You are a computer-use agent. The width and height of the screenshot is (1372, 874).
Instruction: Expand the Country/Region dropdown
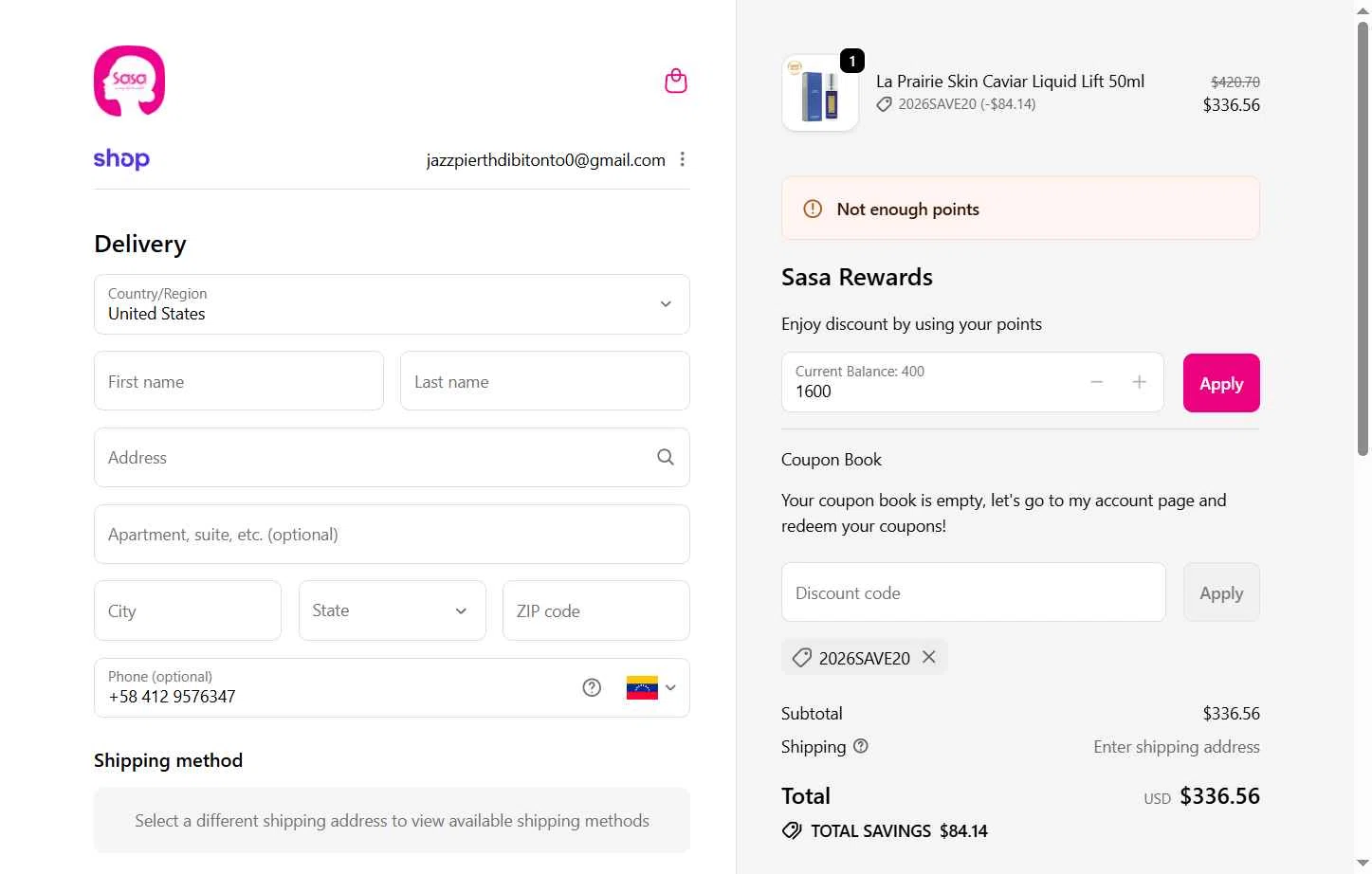tap(392, 304)
